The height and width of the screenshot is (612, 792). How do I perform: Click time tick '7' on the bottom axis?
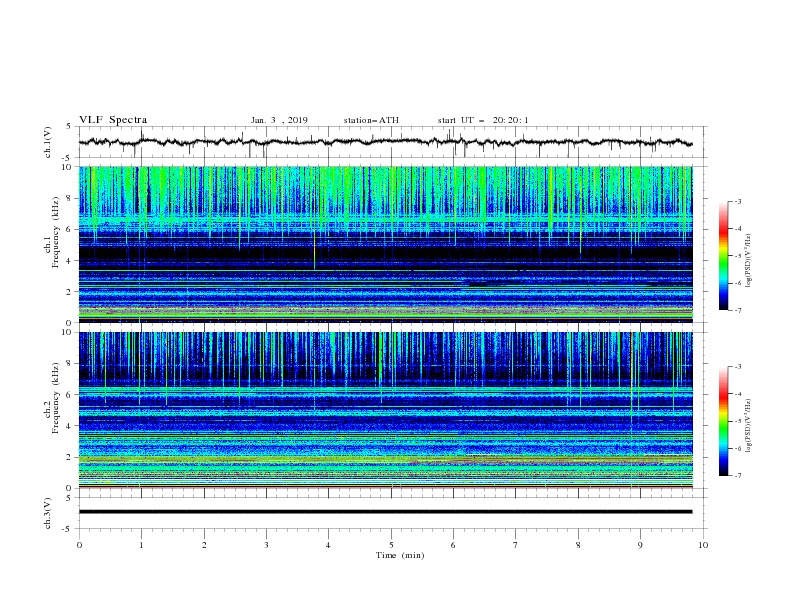(516, 545)
